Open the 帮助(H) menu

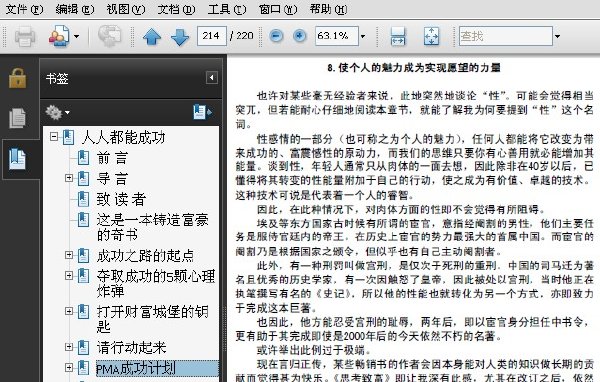pyautogui.click(x=328, y=9)
